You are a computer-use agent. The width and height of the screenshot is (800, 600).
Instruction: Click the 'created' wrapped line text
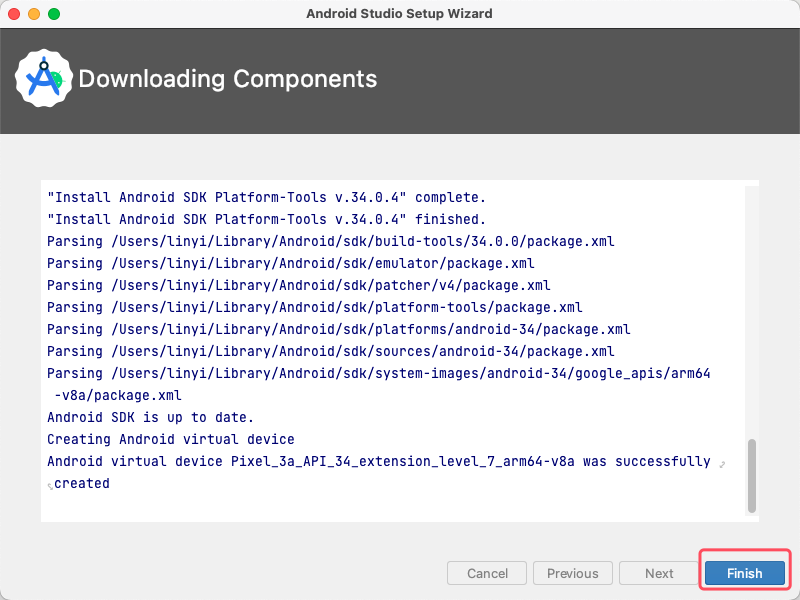[82, 483]
